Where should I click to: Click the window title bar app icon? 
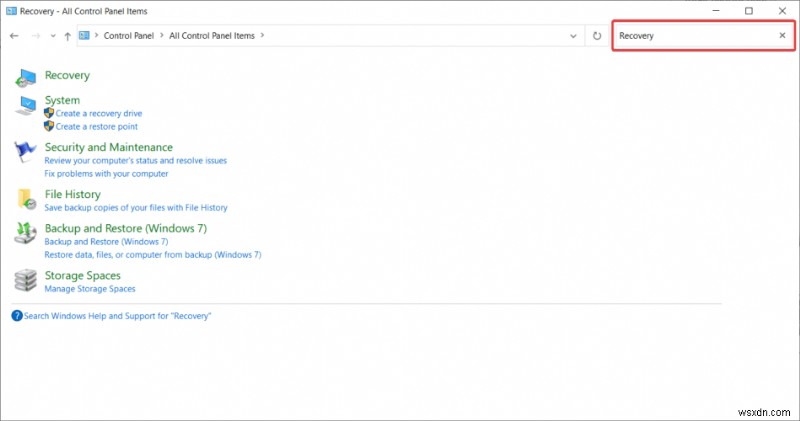(11, 11)
